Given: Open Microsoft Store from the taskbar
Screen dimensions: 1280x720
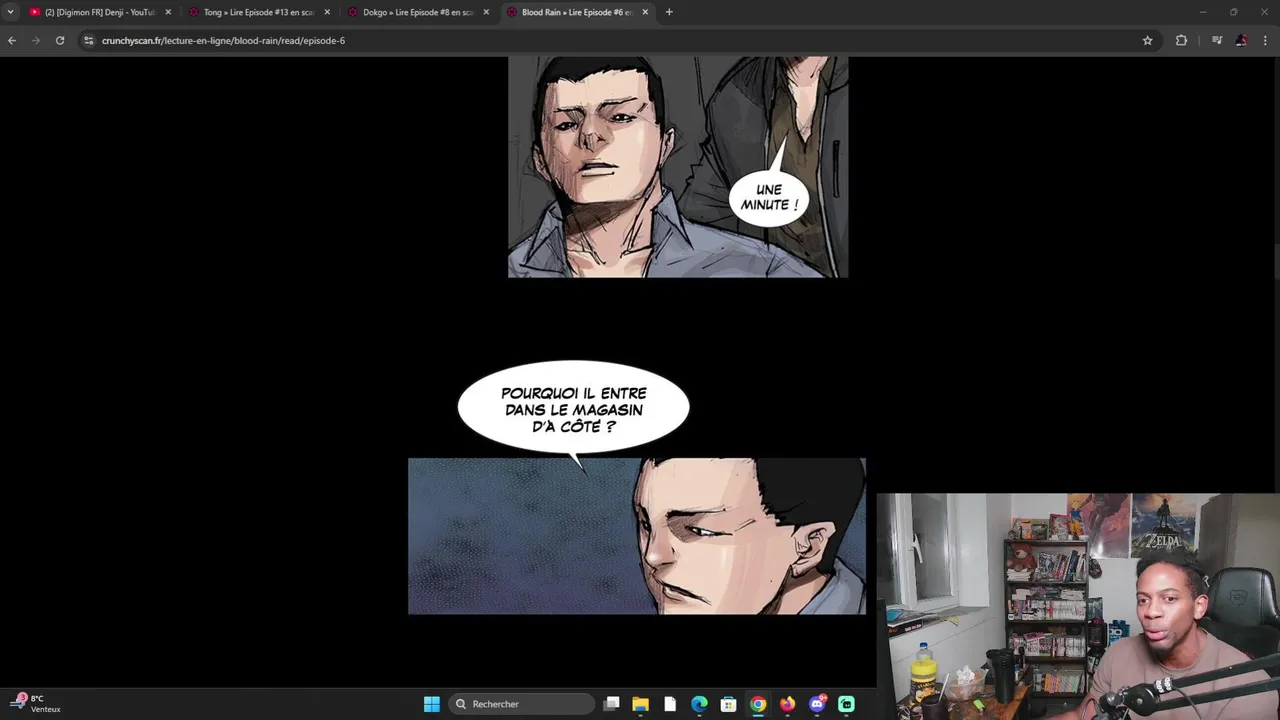Looking at the screenshot, I should (729, 704).
